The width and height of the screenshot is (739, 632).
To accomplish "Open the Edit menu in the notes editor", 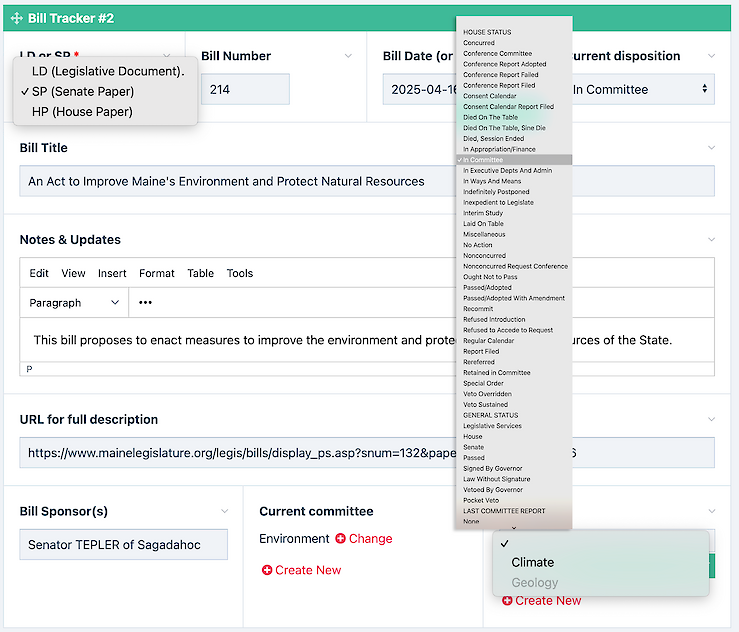I will (39, 273).
